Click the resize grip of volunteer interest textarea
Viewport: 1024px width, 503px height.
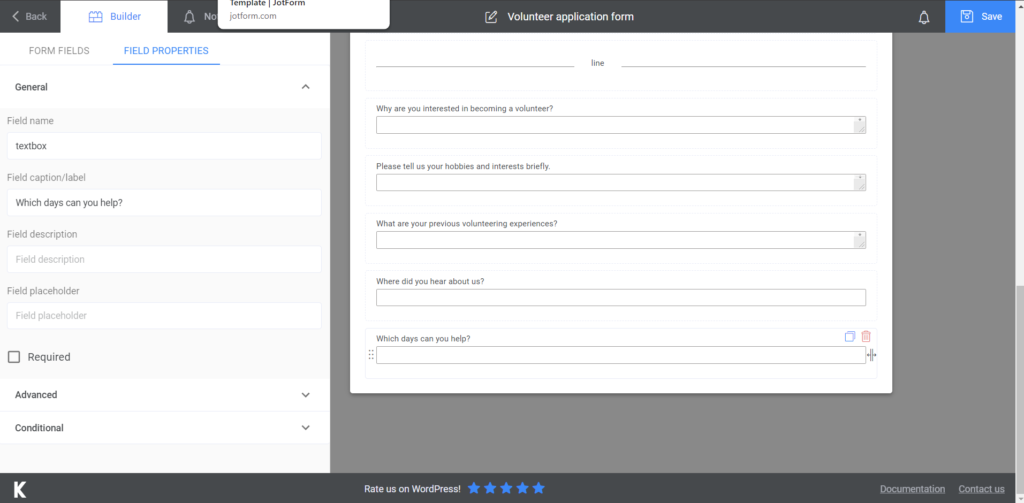pos(860,127)
